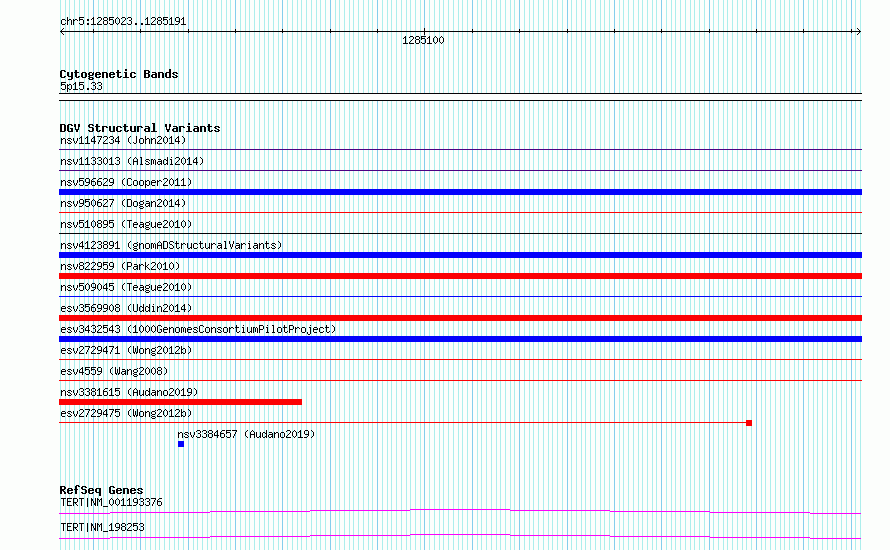Select the 5p15.33 band label
This screenshot has height=550, width=890.
[x=81, y=86]
